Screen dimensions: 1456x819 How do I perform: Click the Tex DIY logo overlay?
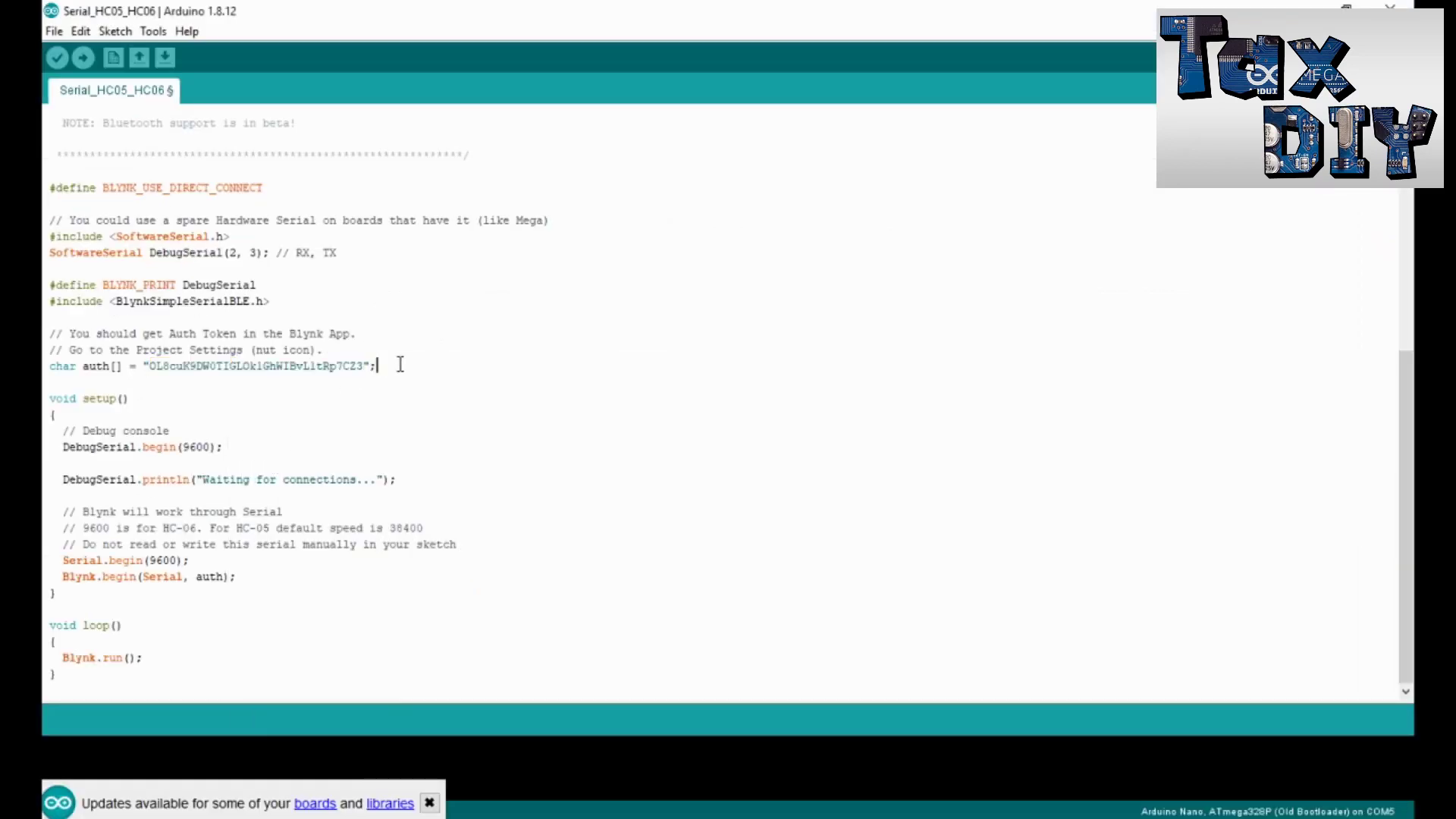[1300, 99]
